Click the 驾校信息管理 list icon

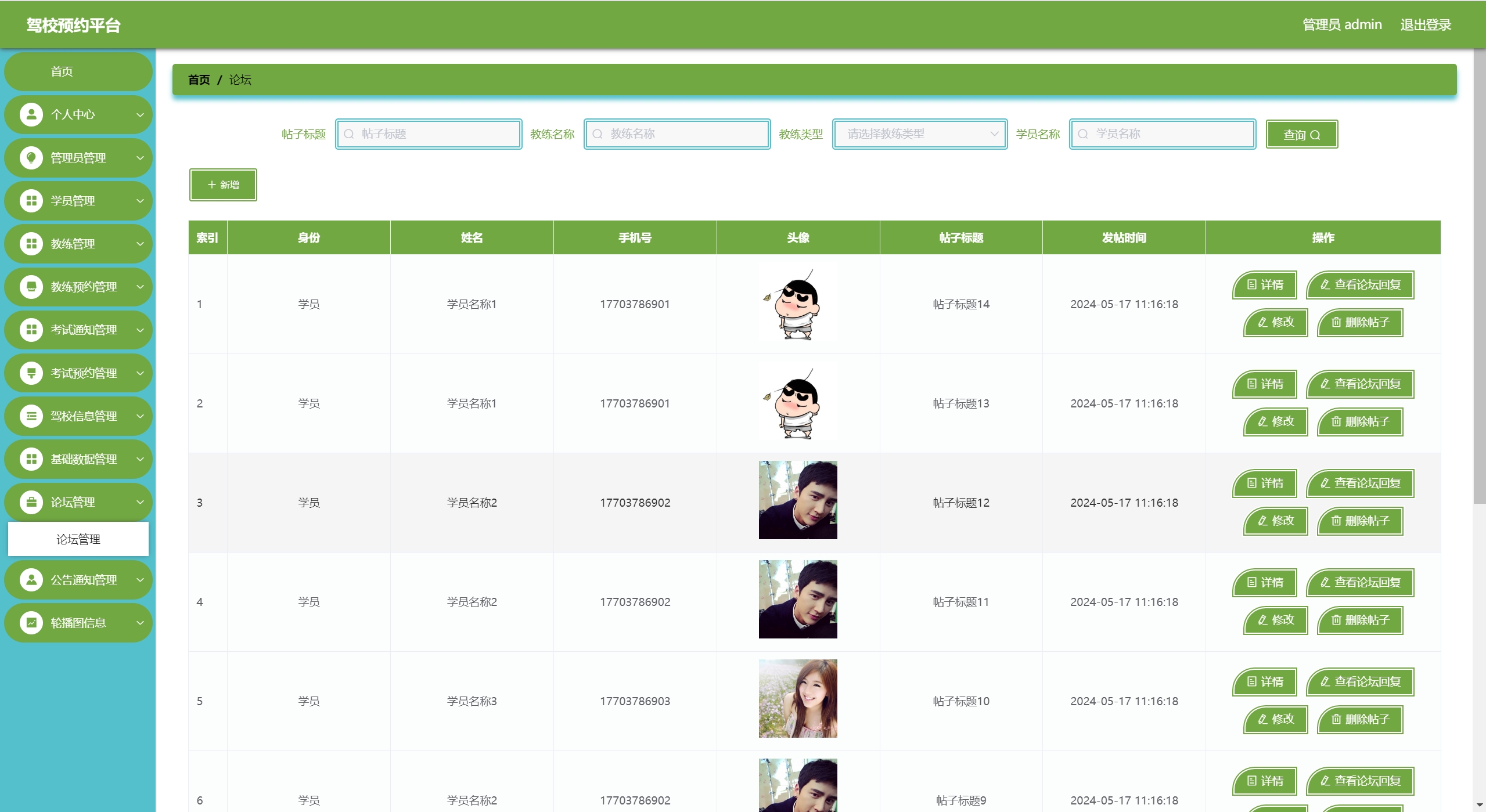pyautogui.click(x=31, y=416)
